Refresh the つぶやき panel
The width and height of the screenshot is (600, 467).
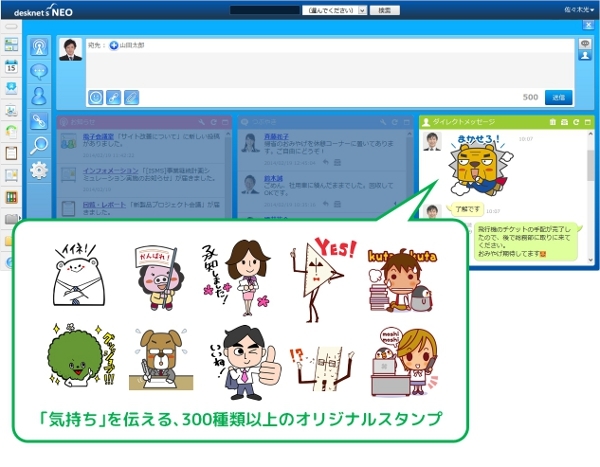click(x=395, y=122)
